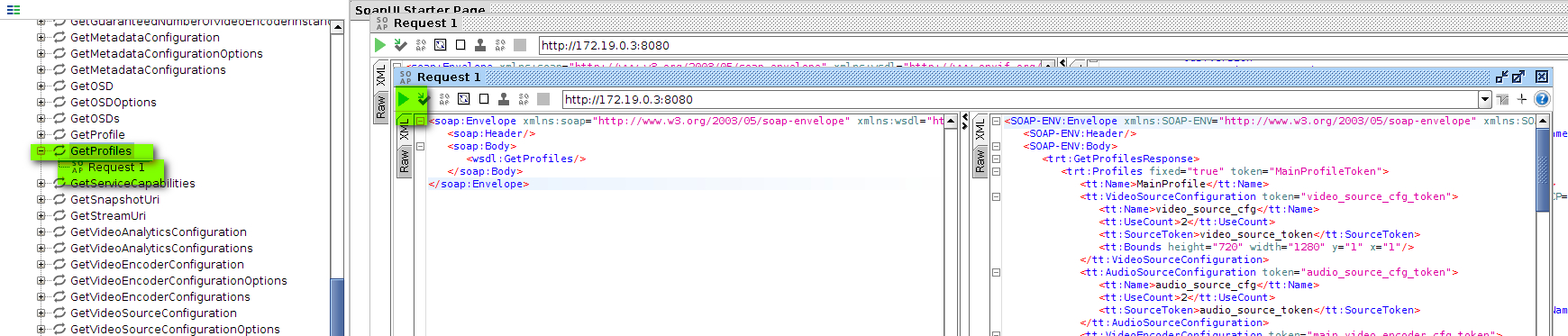Click green play button in background Request 1 window

(x=380, y=45)
